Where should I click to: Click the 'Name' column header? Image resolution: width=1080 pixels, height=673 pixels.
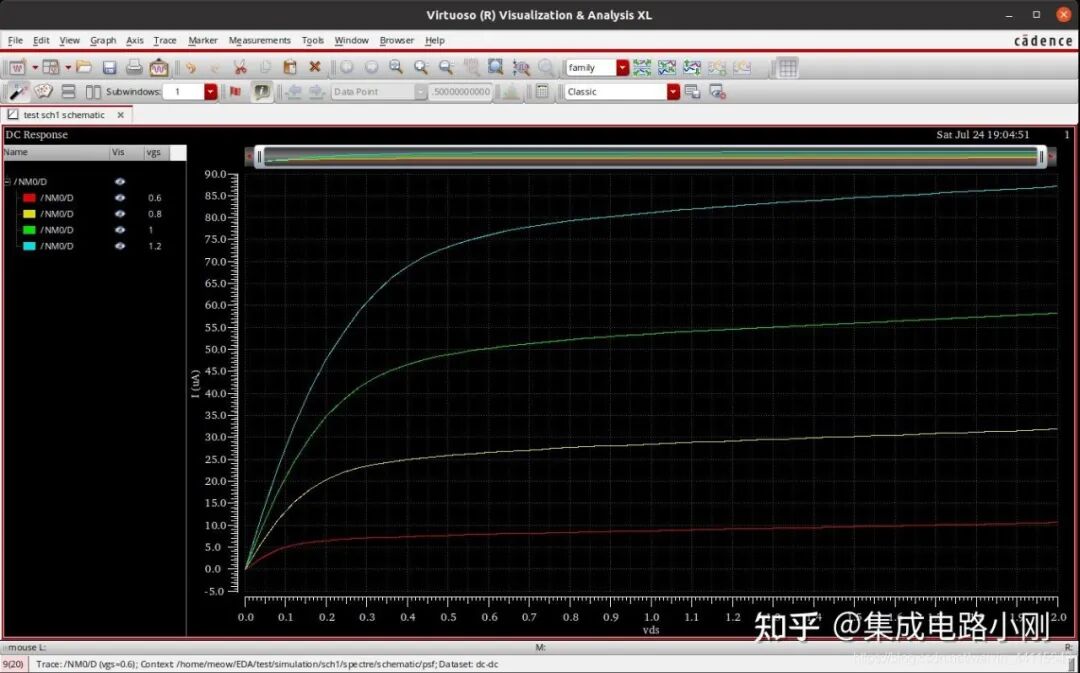[16, 153]
